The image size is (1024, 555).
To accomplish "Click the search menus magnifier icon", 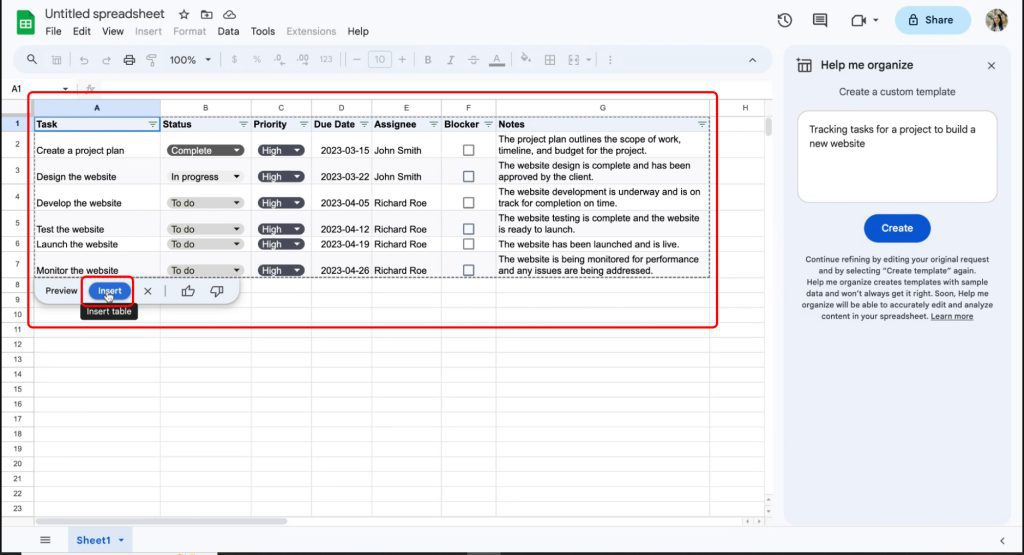I will [32, 60].
